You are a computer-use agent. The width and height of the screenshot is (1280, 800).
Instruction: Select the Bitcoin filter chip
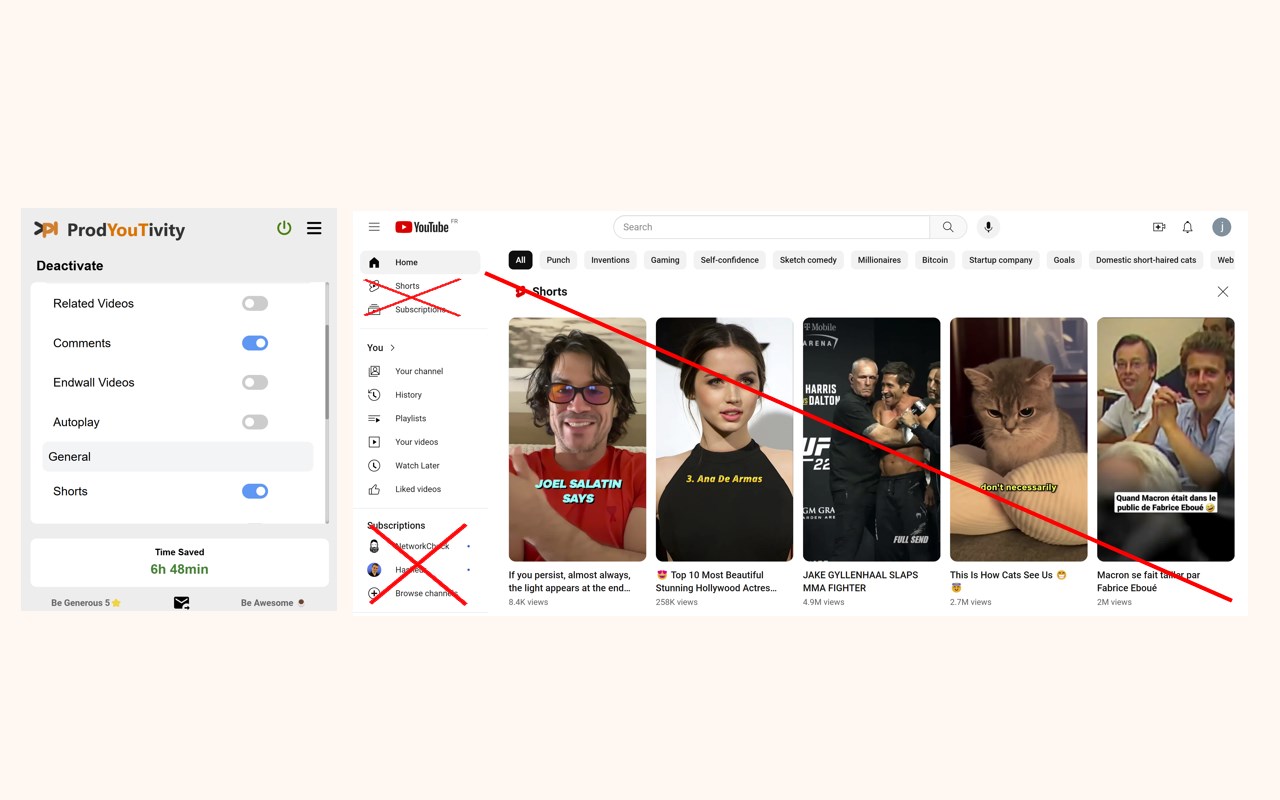click(x=935, y=260)
